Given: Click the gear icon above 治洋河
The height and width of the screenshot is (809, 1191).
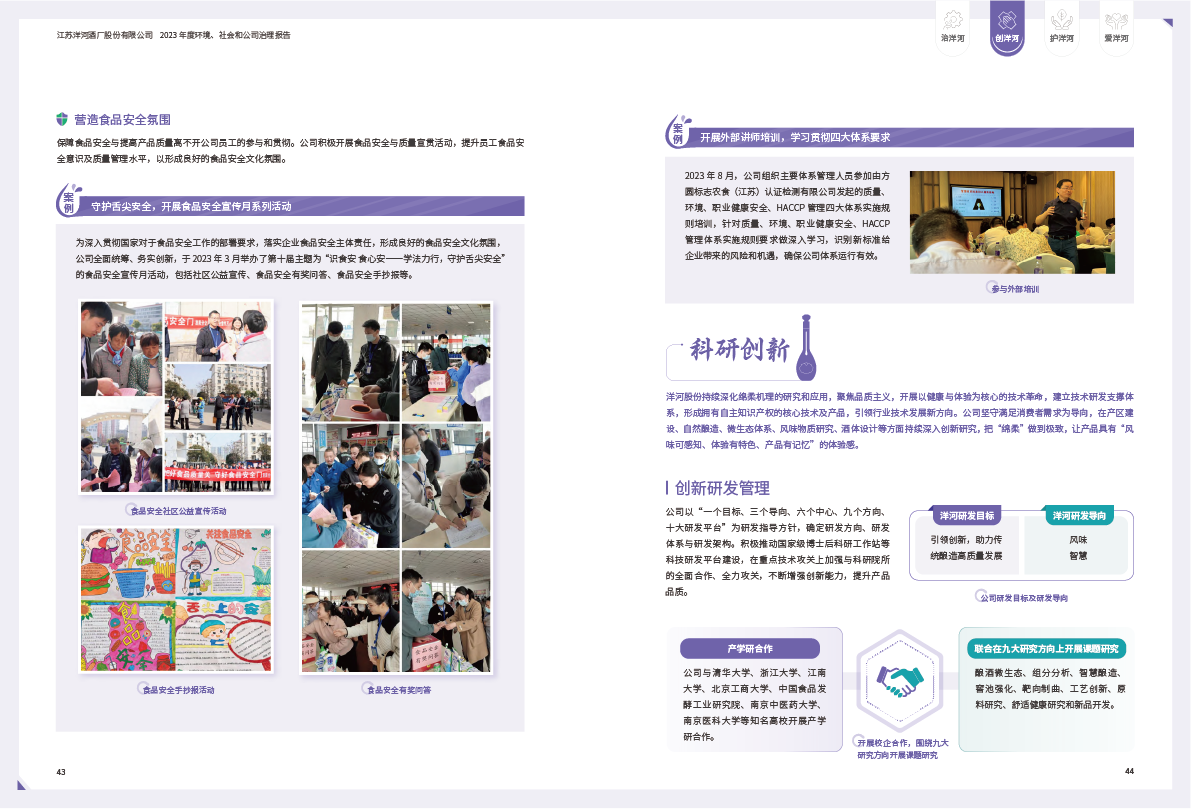Looking at the screenshot, I should [x=952, y=18].
